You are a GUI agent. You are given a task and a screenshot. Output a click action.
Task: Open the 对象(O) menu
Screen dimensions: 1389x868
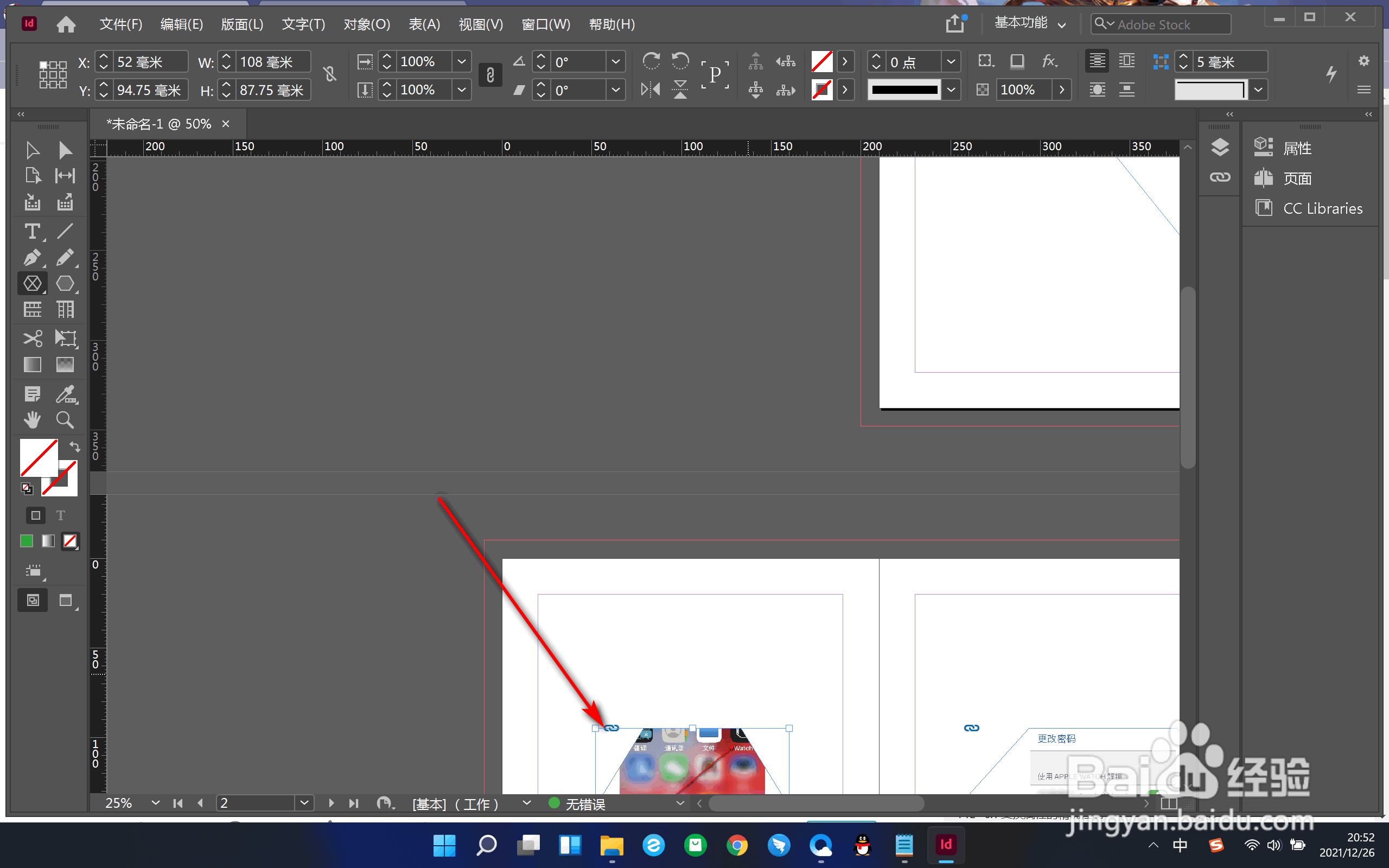[366, 24]
